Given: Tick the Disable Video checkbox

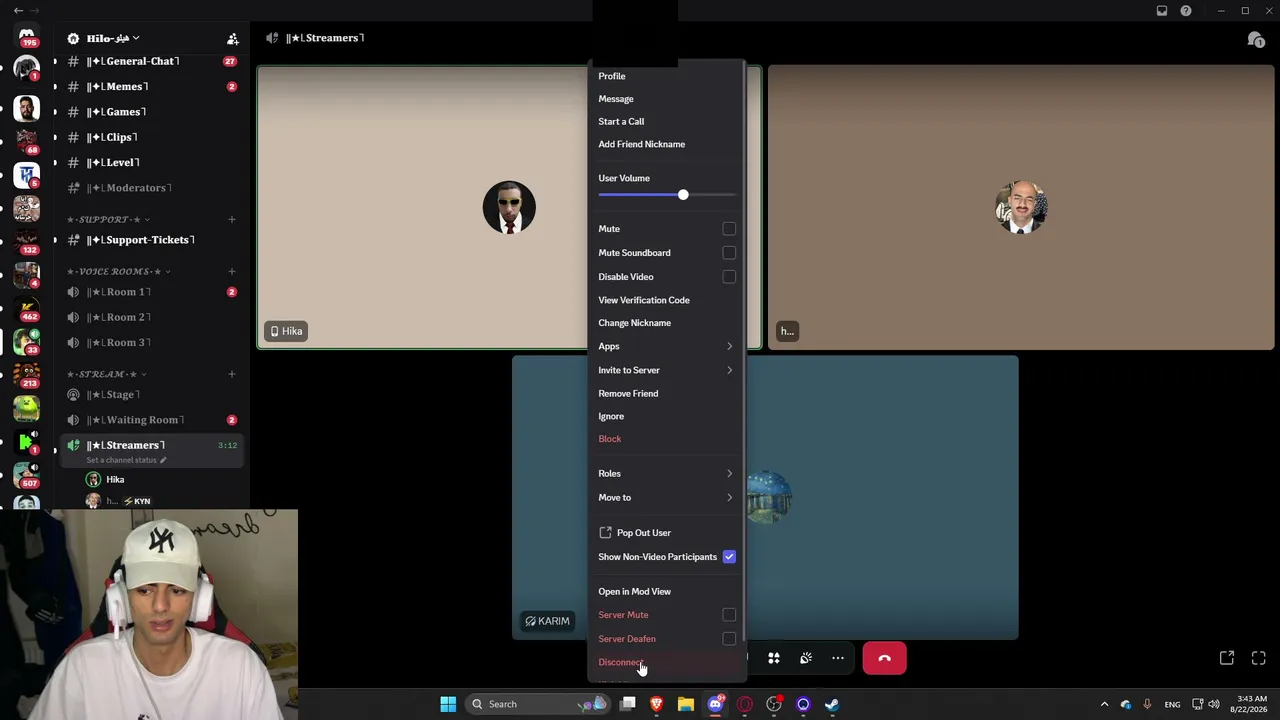Looking at the screenshot, I should (x=729, y=277).
